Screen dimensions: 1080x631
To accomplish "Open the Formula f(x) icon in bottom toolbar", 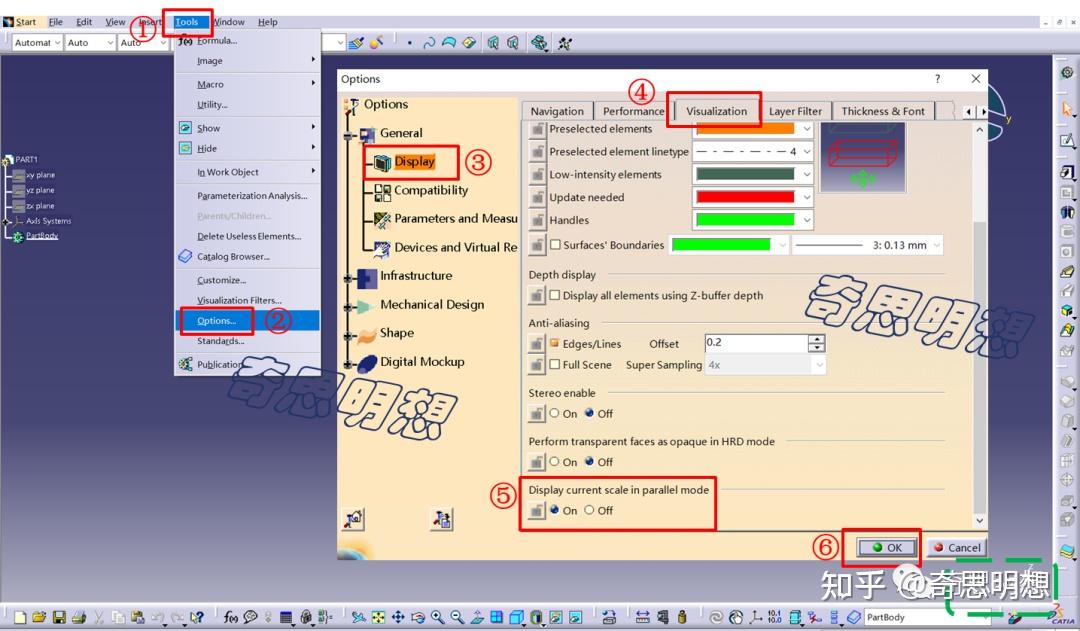I will pos(231,617).
